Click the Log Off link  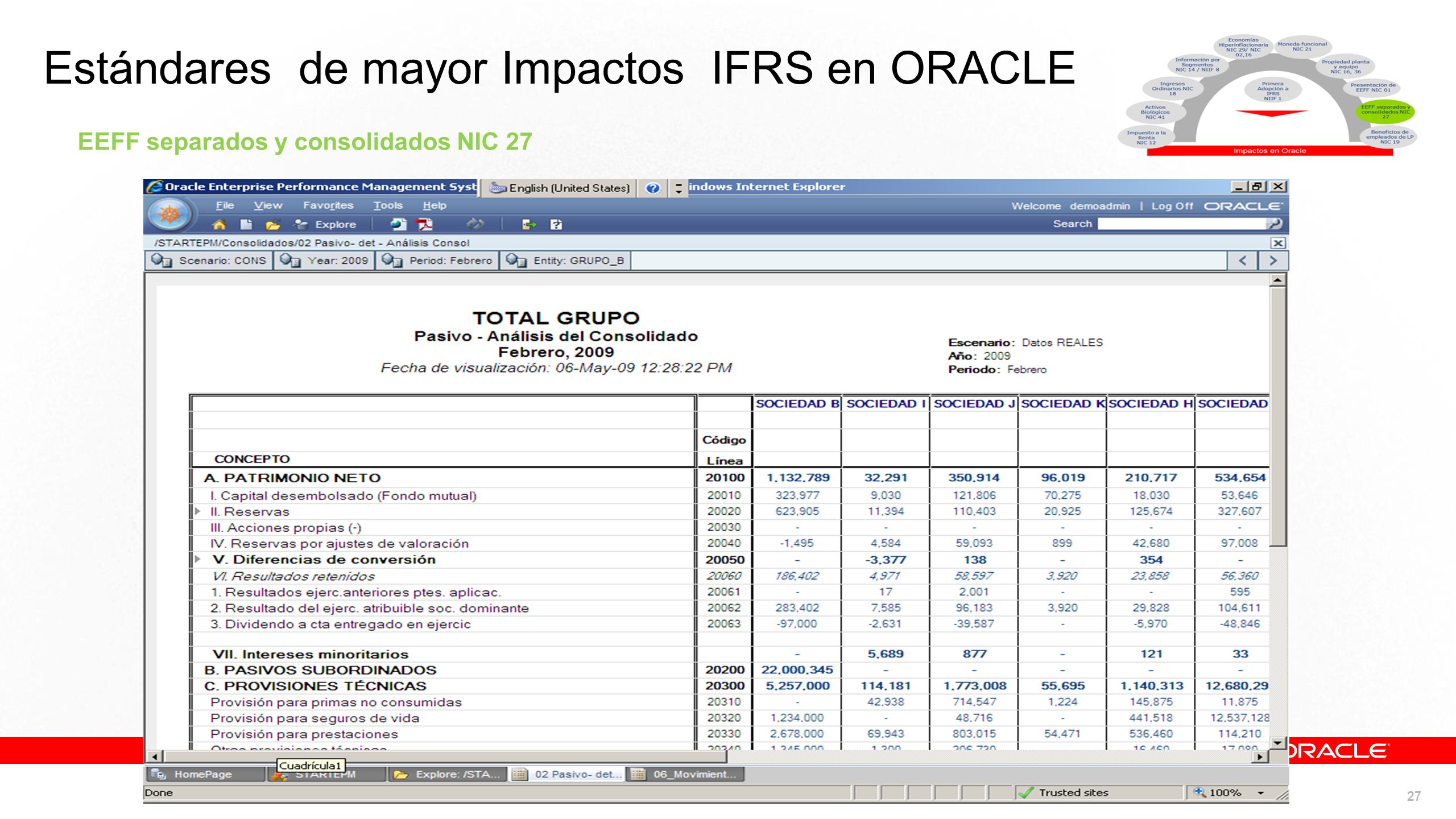[1172, 206]
